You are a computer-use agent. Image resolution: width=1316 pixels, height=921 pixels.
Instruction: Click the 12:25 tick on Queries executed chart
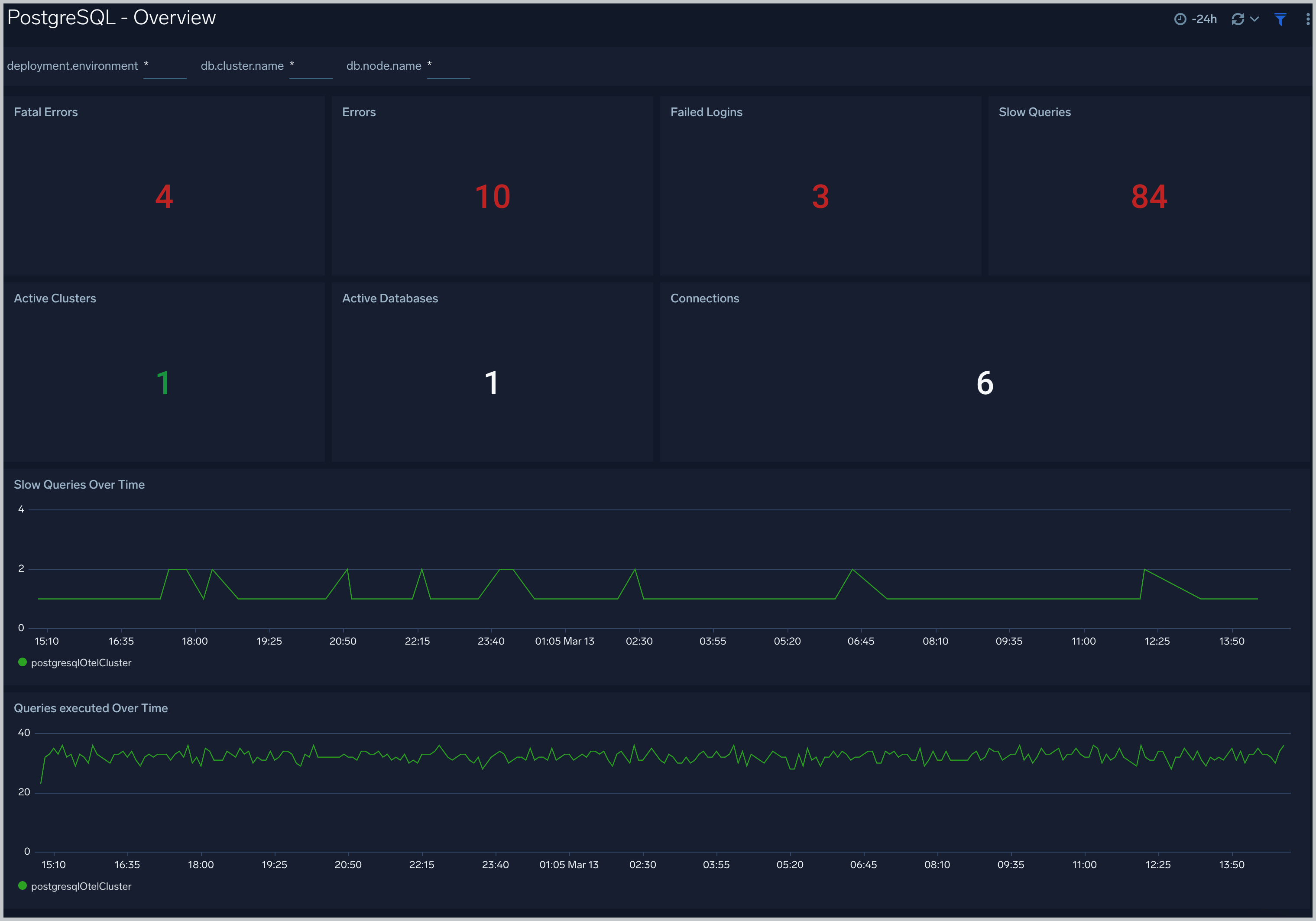[x=1158, y=865]
